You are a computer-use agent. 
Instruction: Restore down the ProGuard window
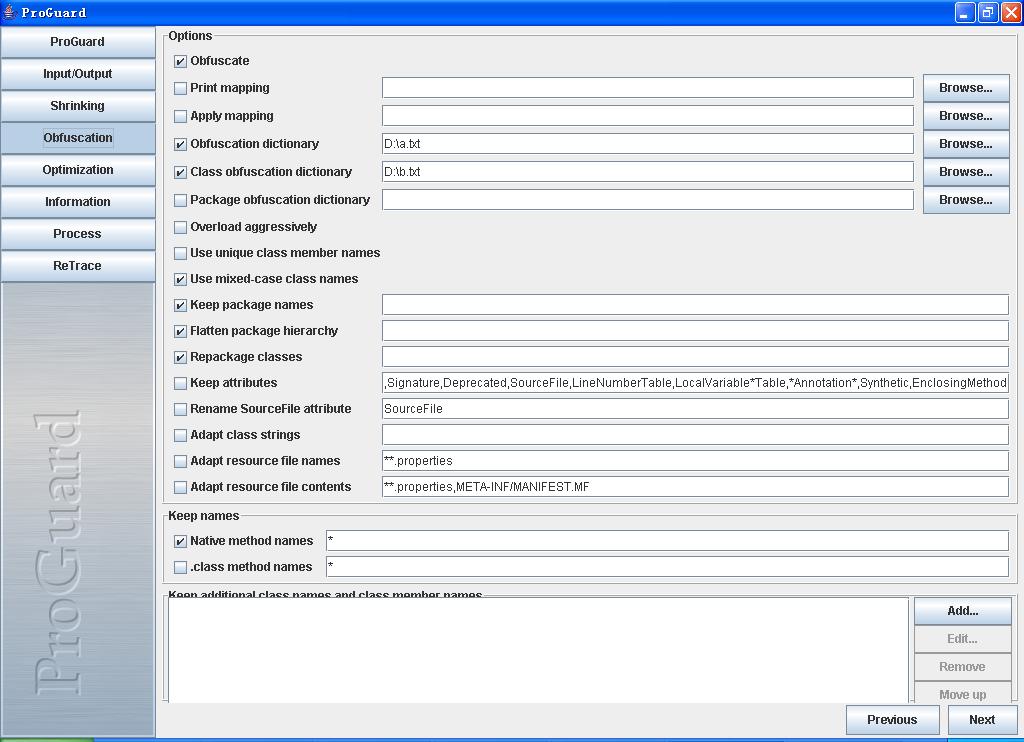click(x=988, y=12)
